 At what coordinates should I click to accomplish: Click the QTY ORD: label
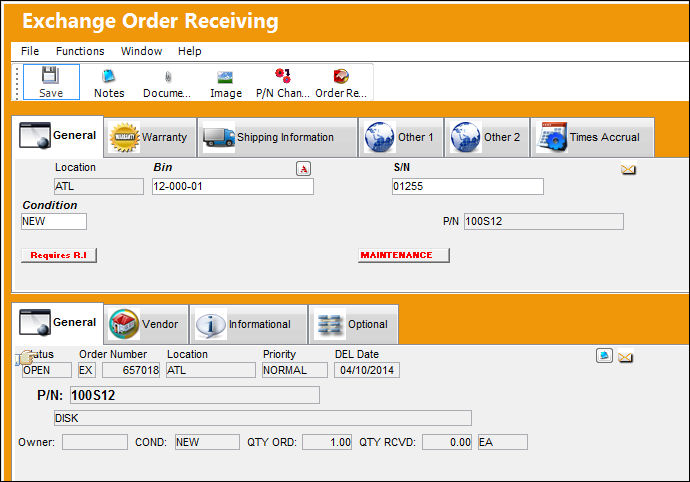point(272,442)
